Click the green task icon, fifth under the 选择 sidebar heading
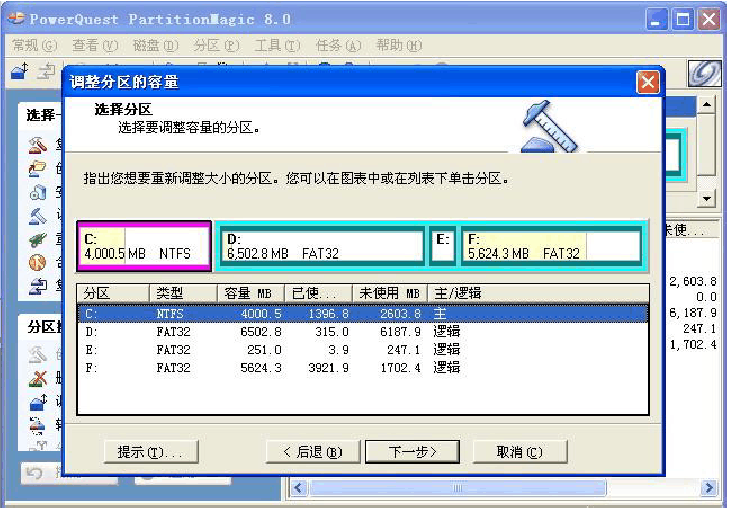 pyautogui.click(x=38, y=239)
